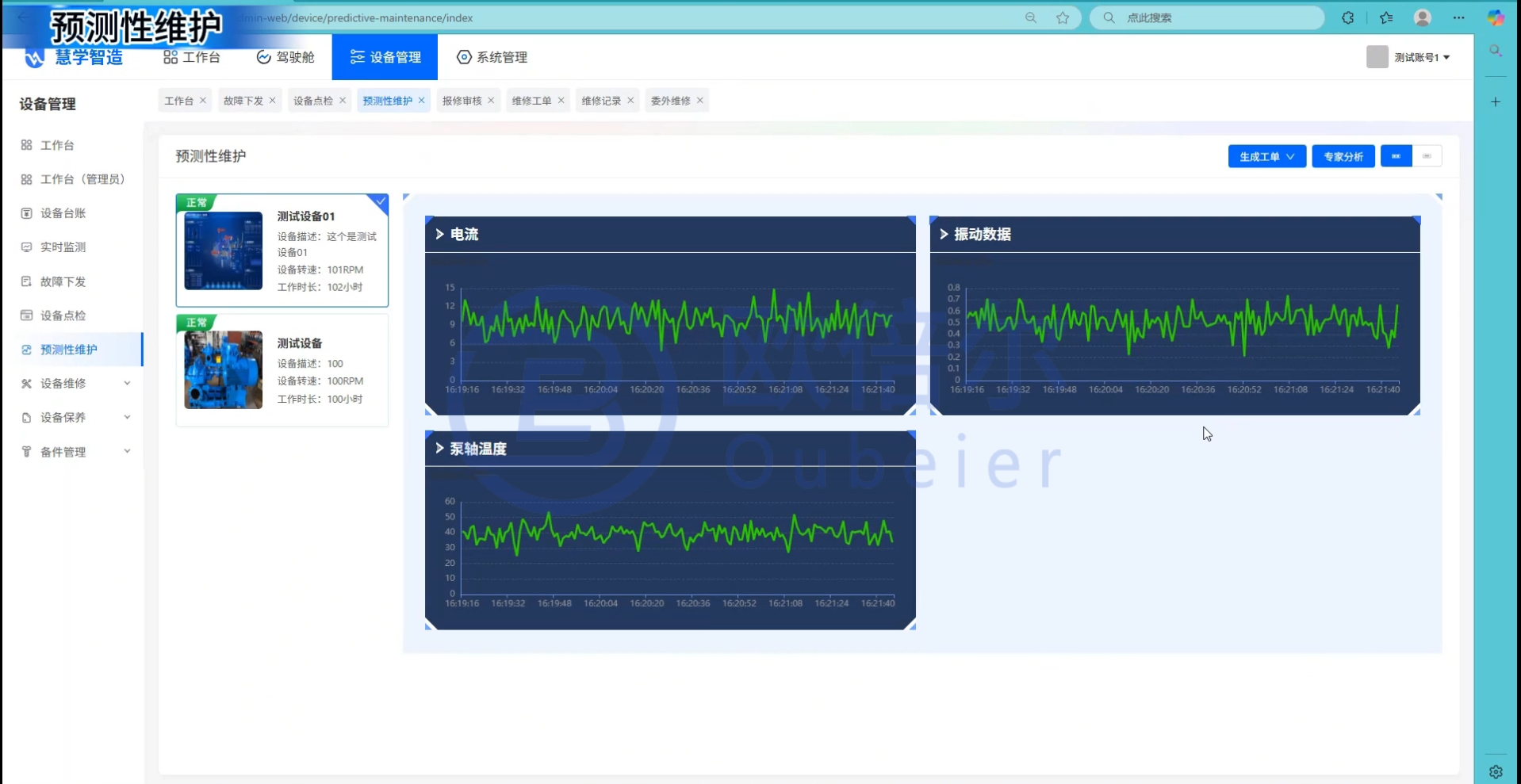Click the 故障下发 sidebar icon
This screenshot has width=1521, height=784.
click(26, 281)
